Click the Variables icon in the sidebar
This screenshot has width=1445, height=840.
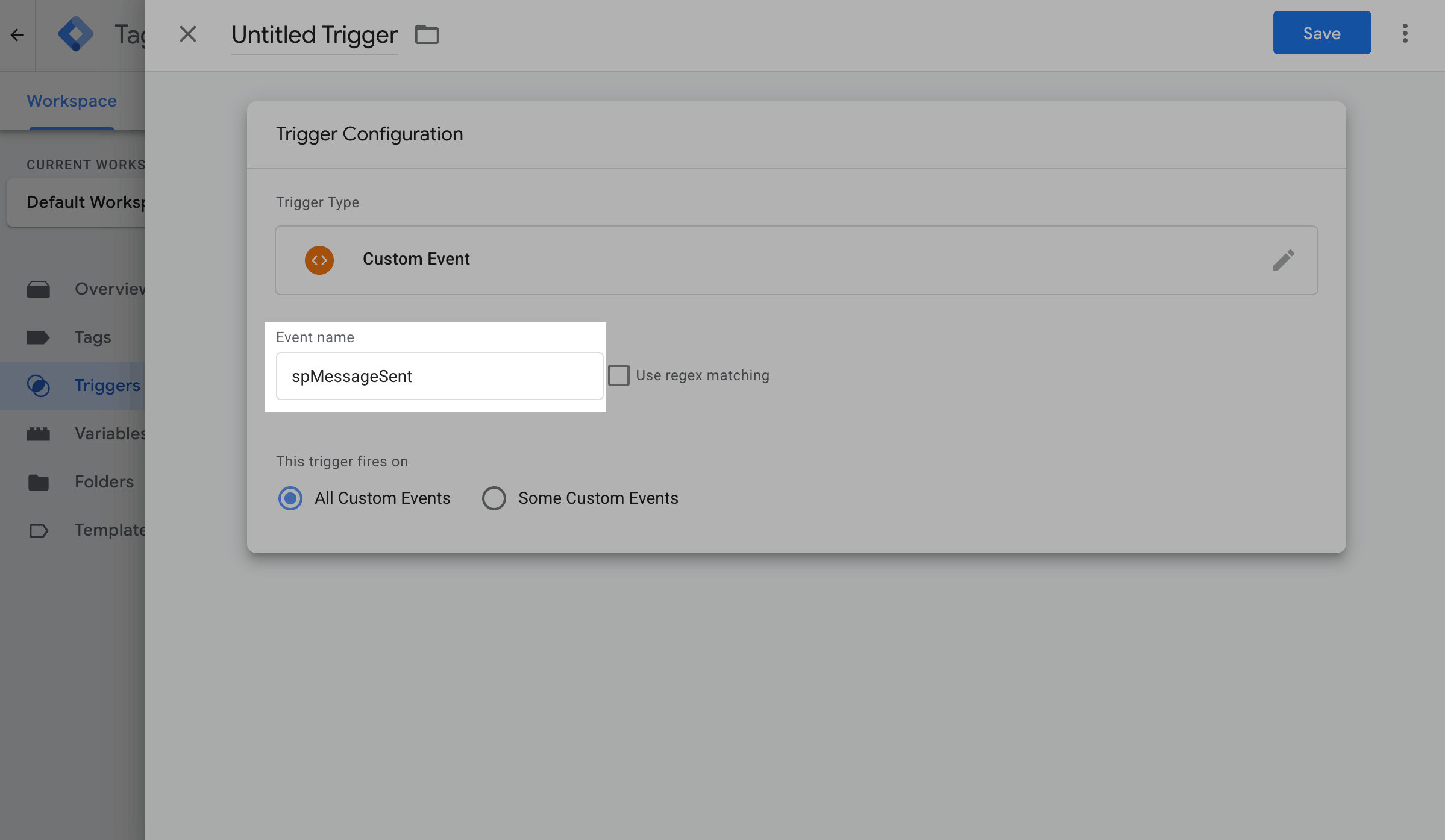point(39,434)
